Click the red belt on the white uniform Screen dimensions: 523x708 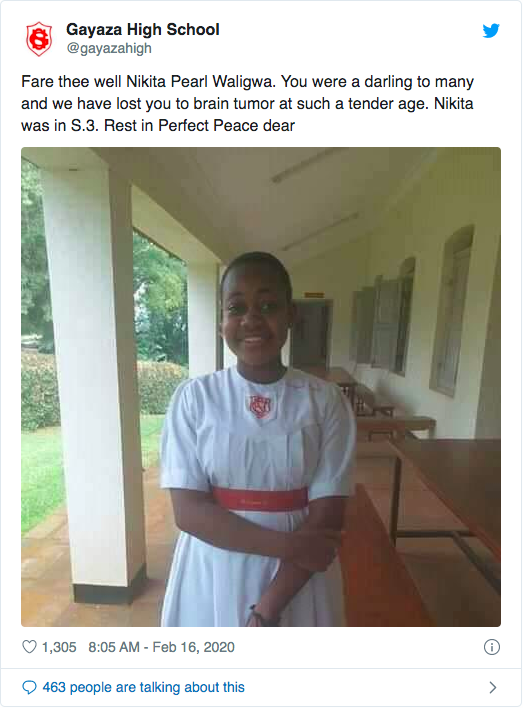pyautogui.click(x=260, y=499)
